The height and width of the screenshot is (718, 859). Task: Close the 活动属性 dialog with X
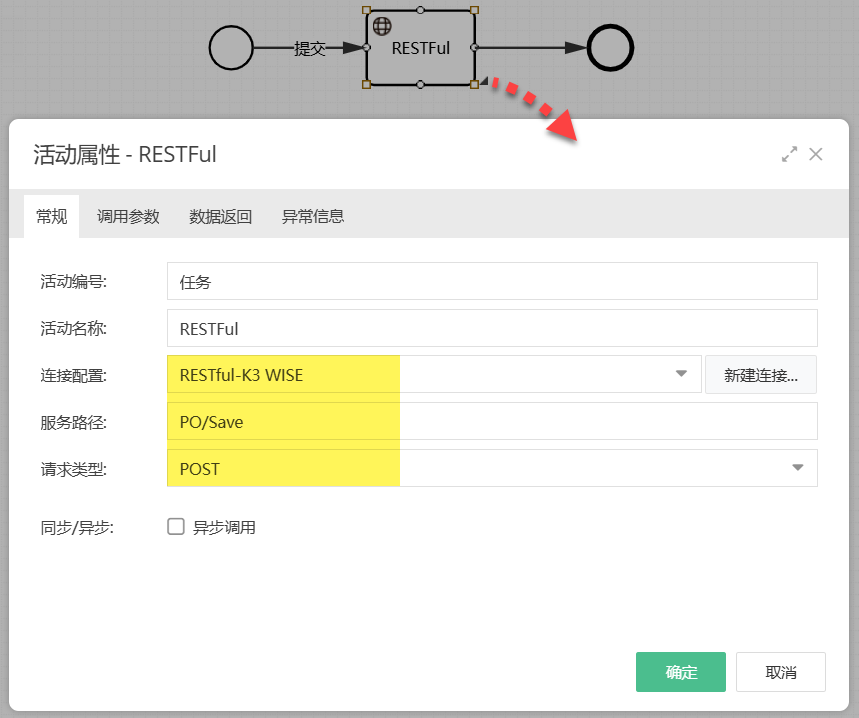point(816,154)
